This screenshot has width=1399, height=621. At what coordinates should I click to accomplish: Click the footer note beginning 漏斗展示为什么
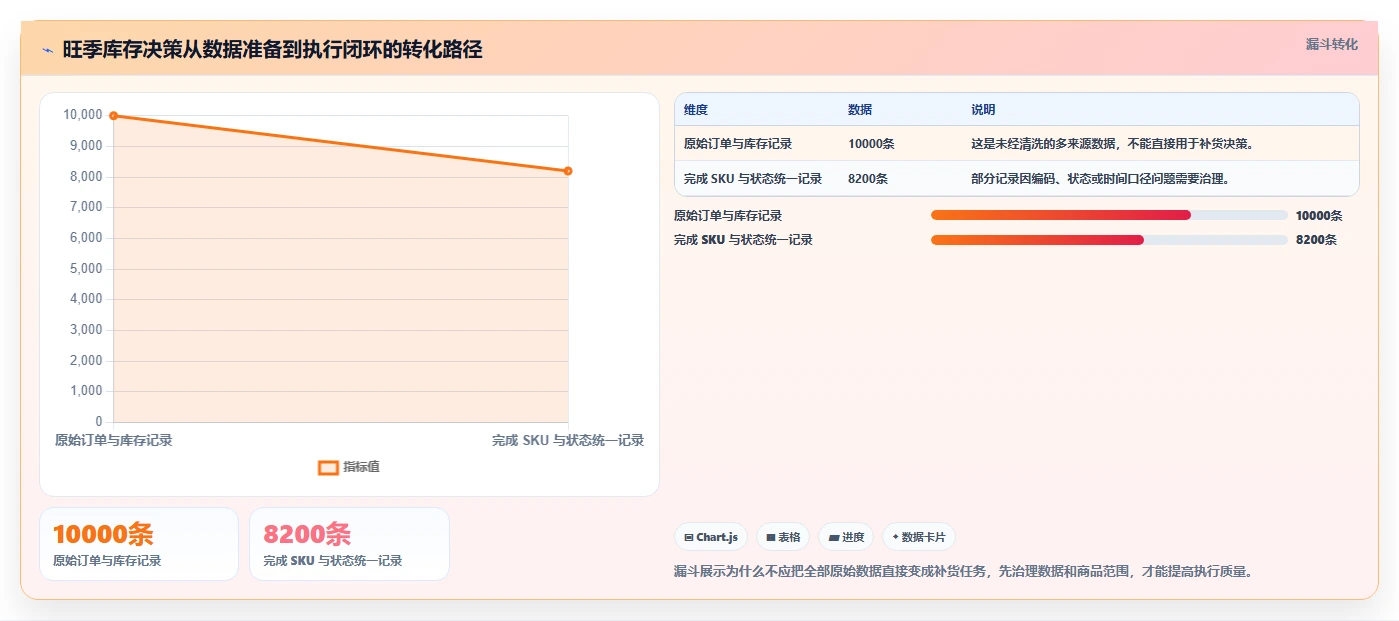[964, 572]
